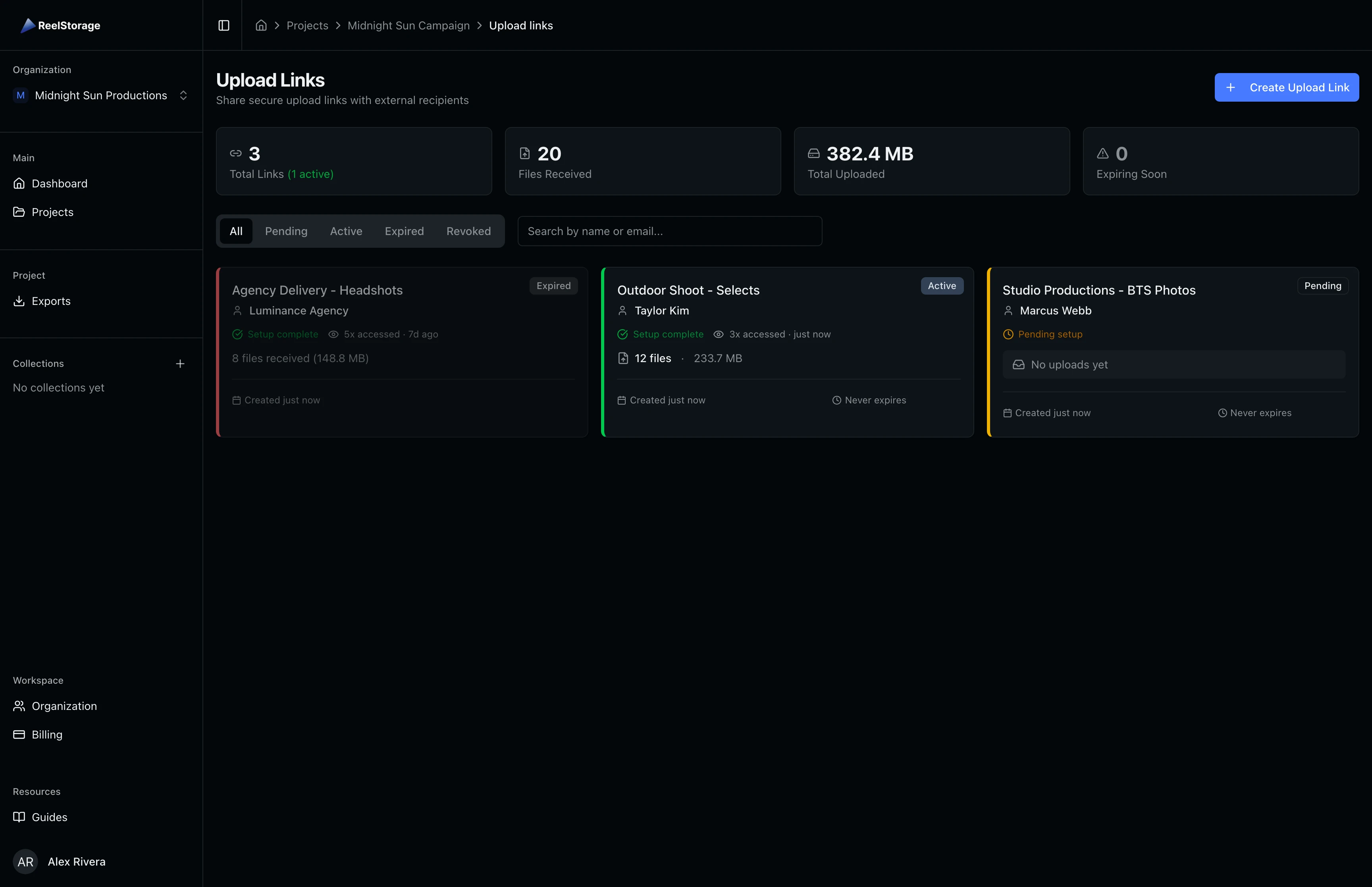The image size is (1372, 887).
Task: Select the Active filter tab
Action: pyautogui.click(x=346, y=231)
